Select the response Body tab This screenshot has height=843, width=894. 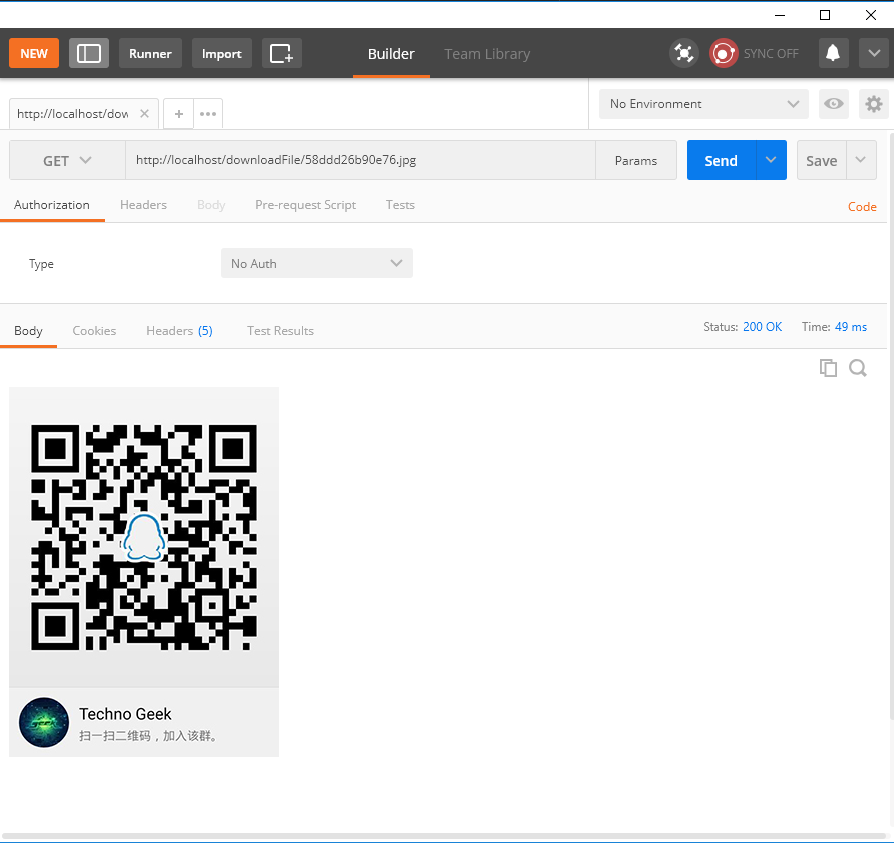[x=28, y=331]
